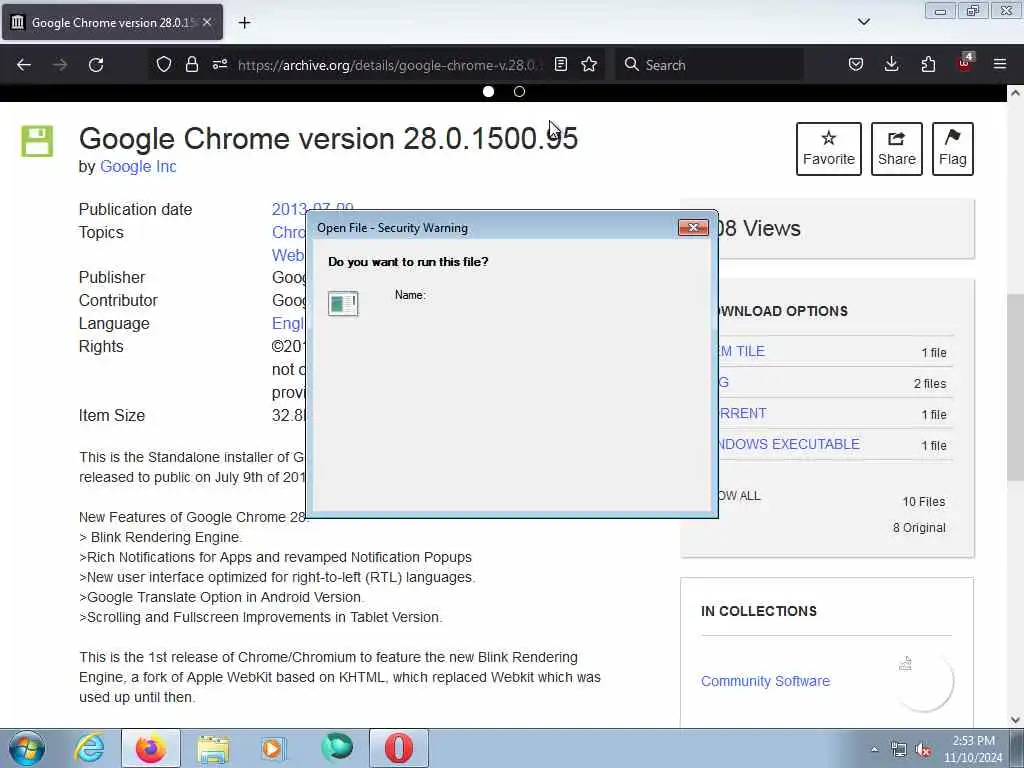The image size is (1024, 768).
Task: Click Share button
Action: click(x=897, y=149)
